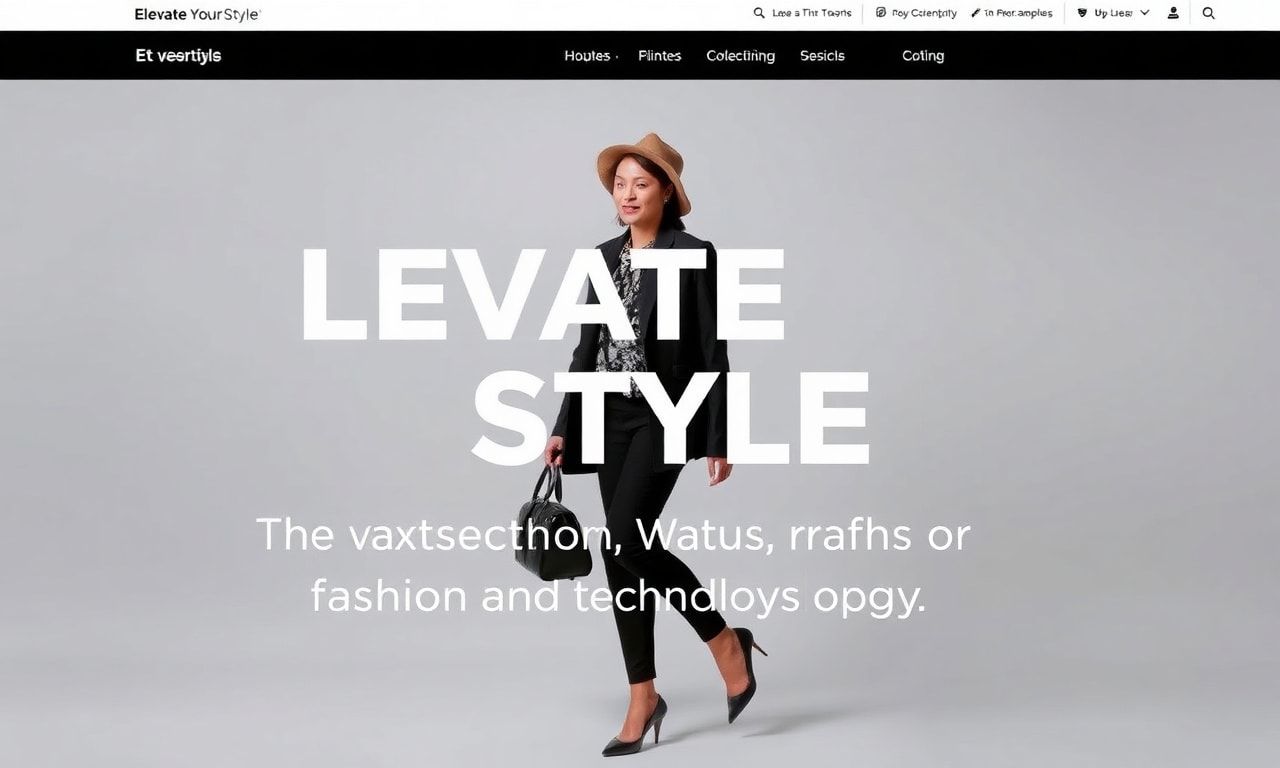Open the "Sesicls" navigation item
This screenshot has width=1280, height=768.
(822, 56)
